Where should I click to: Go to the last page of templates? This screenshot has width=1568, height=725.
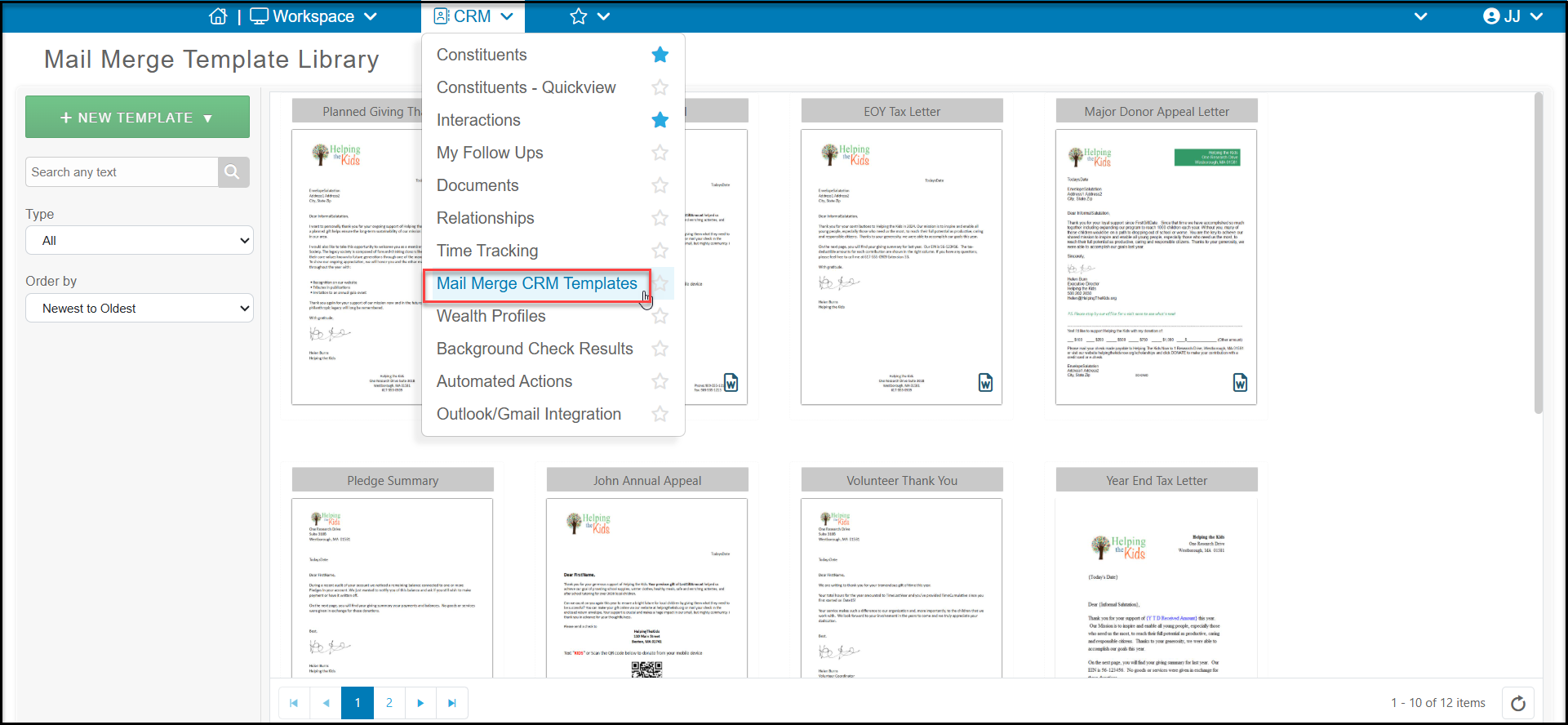(452, 703)
